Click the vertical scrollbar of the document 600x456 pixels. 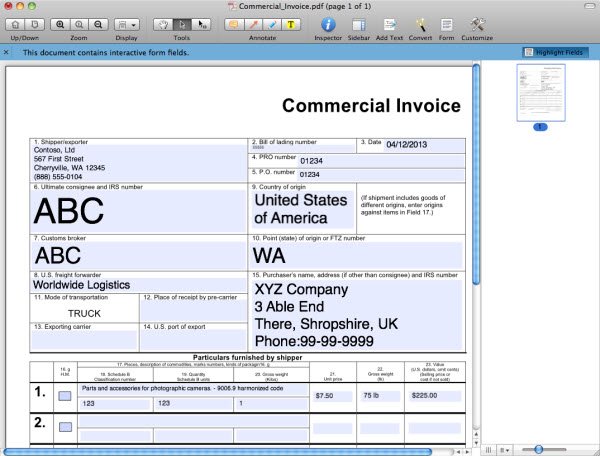click(476, 174)
